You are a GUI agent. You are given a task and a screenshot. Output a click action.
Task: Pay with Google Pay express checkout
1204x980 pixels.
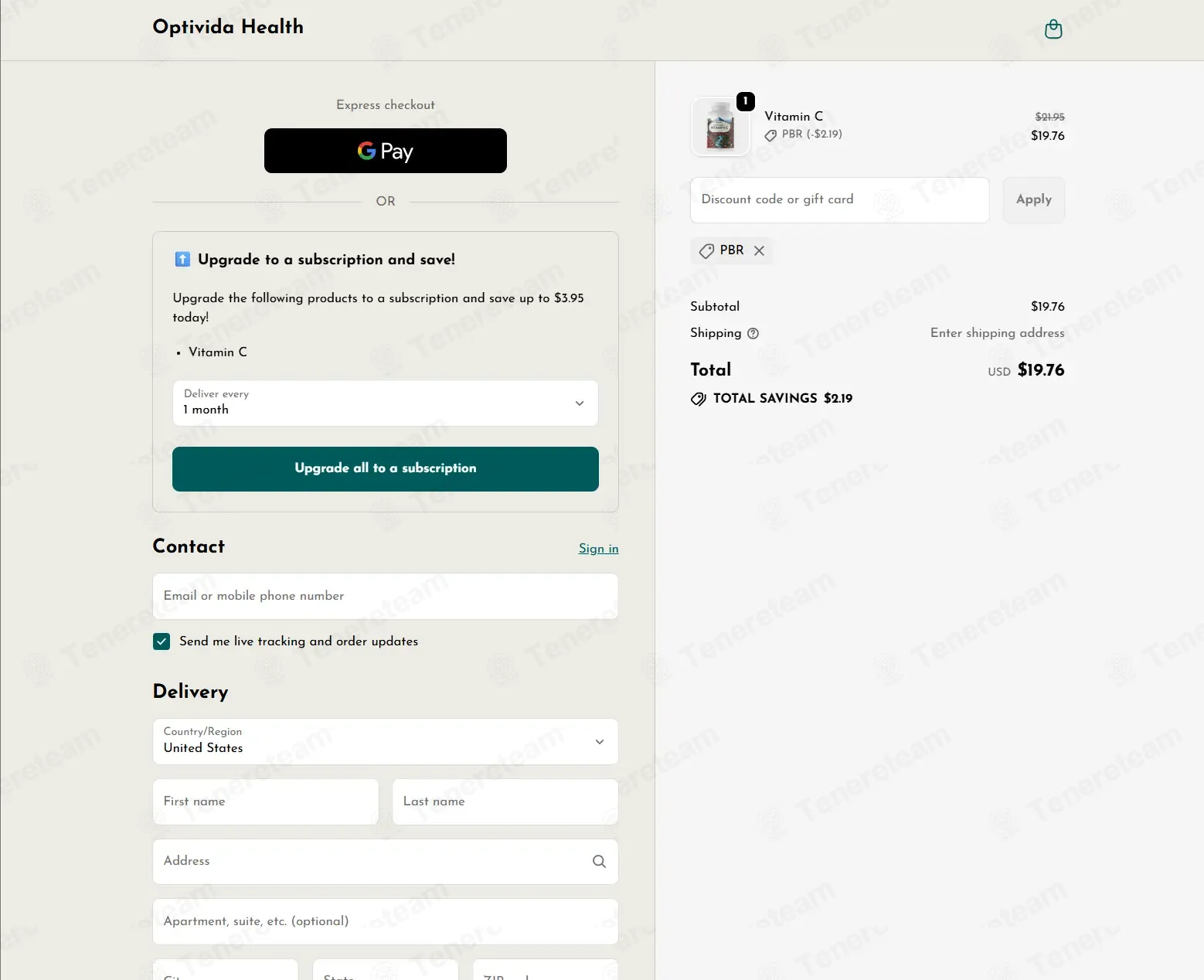[x=386, y=151]
